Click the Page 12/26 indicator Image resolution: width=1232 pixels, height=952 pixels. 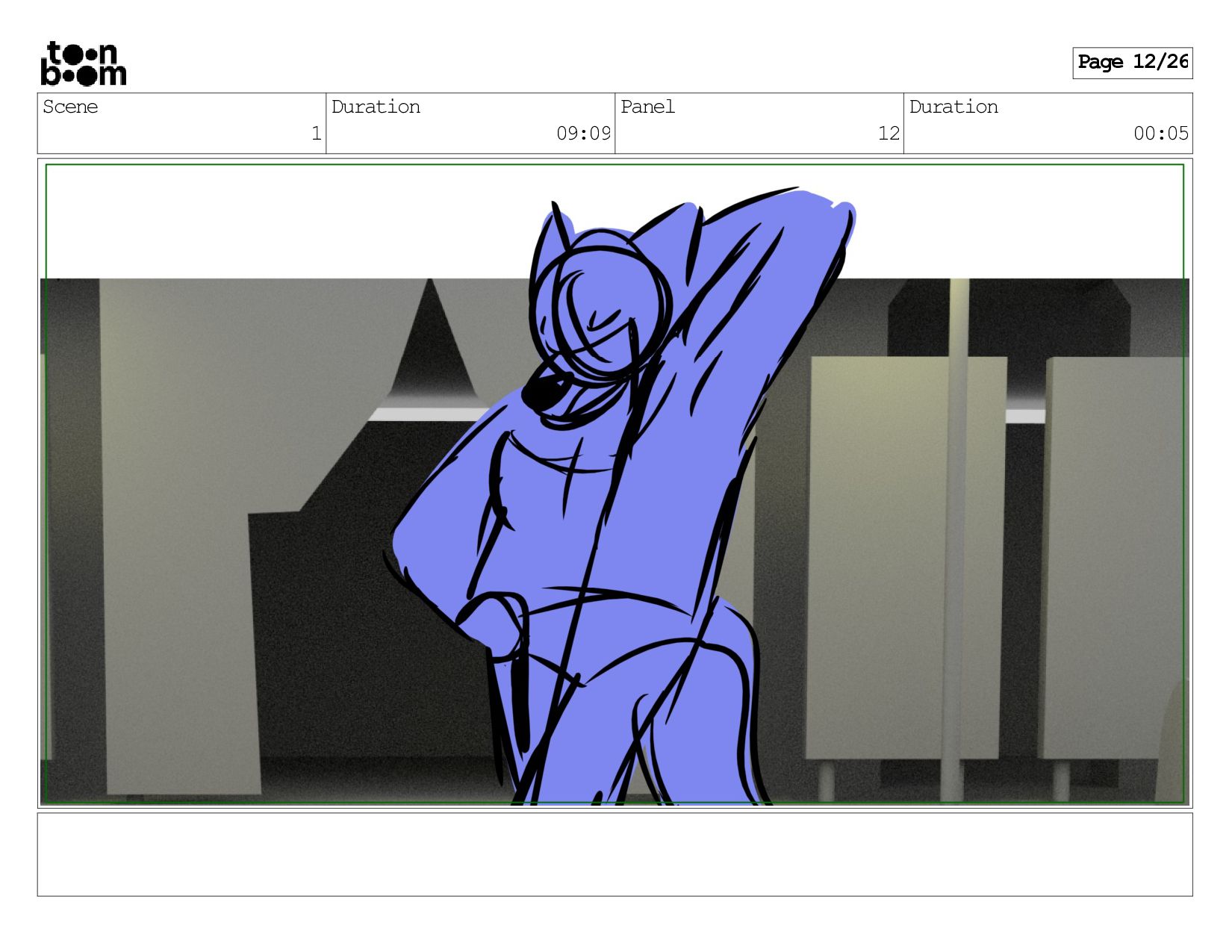(x=1132, y=63)
